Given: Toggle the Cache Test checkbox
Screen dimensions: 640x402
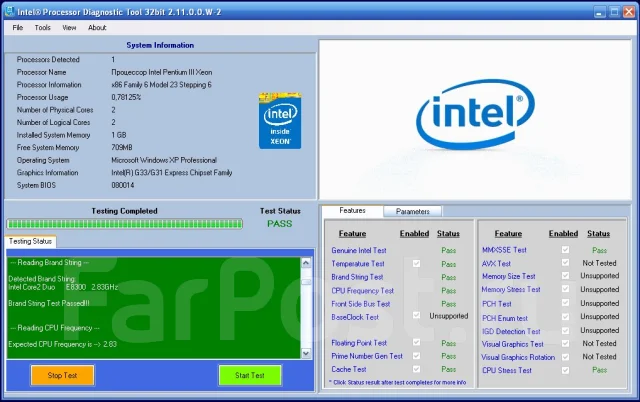Looking at the screenshot, I should tap(416, 369).
